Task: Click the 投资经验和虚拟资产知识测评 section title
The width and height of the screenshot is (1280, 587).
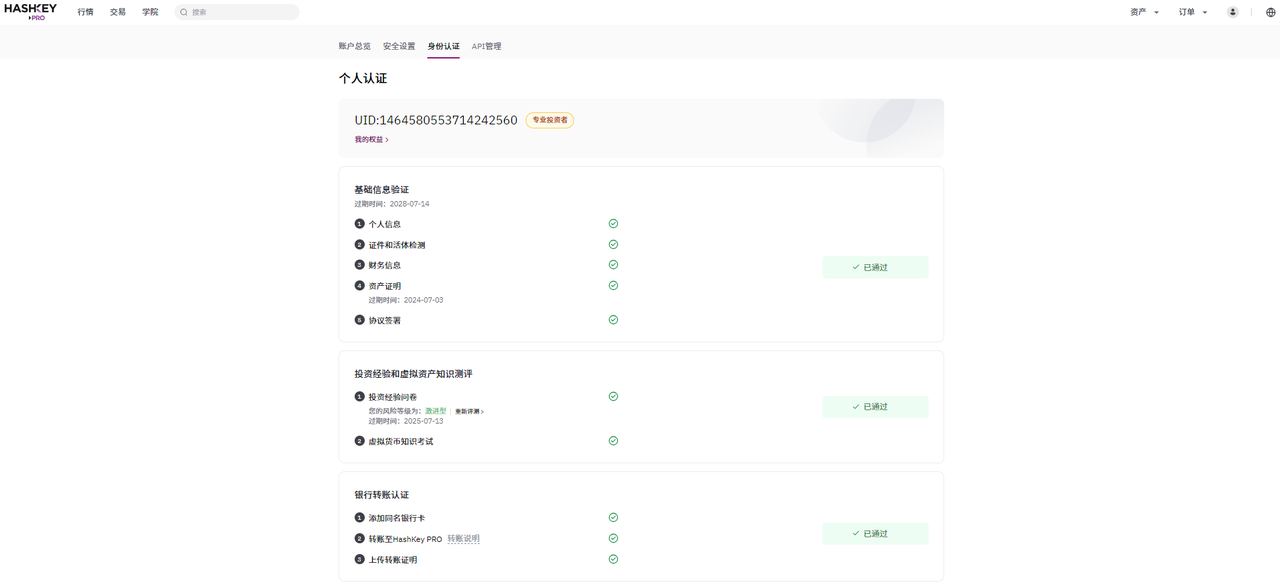Action: click(x=413, y=374)
